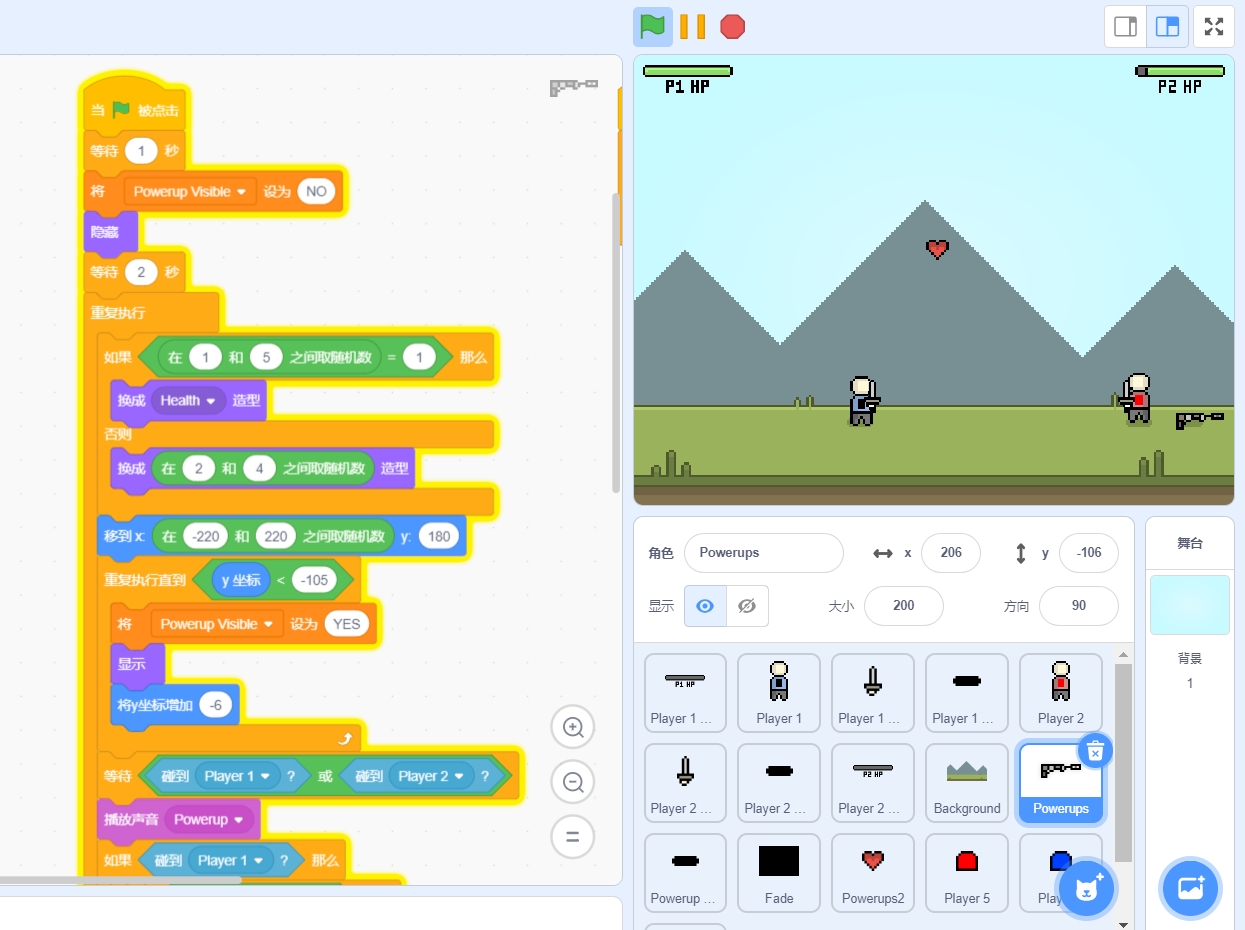Switch to small stage layout

click(1125, 27)
